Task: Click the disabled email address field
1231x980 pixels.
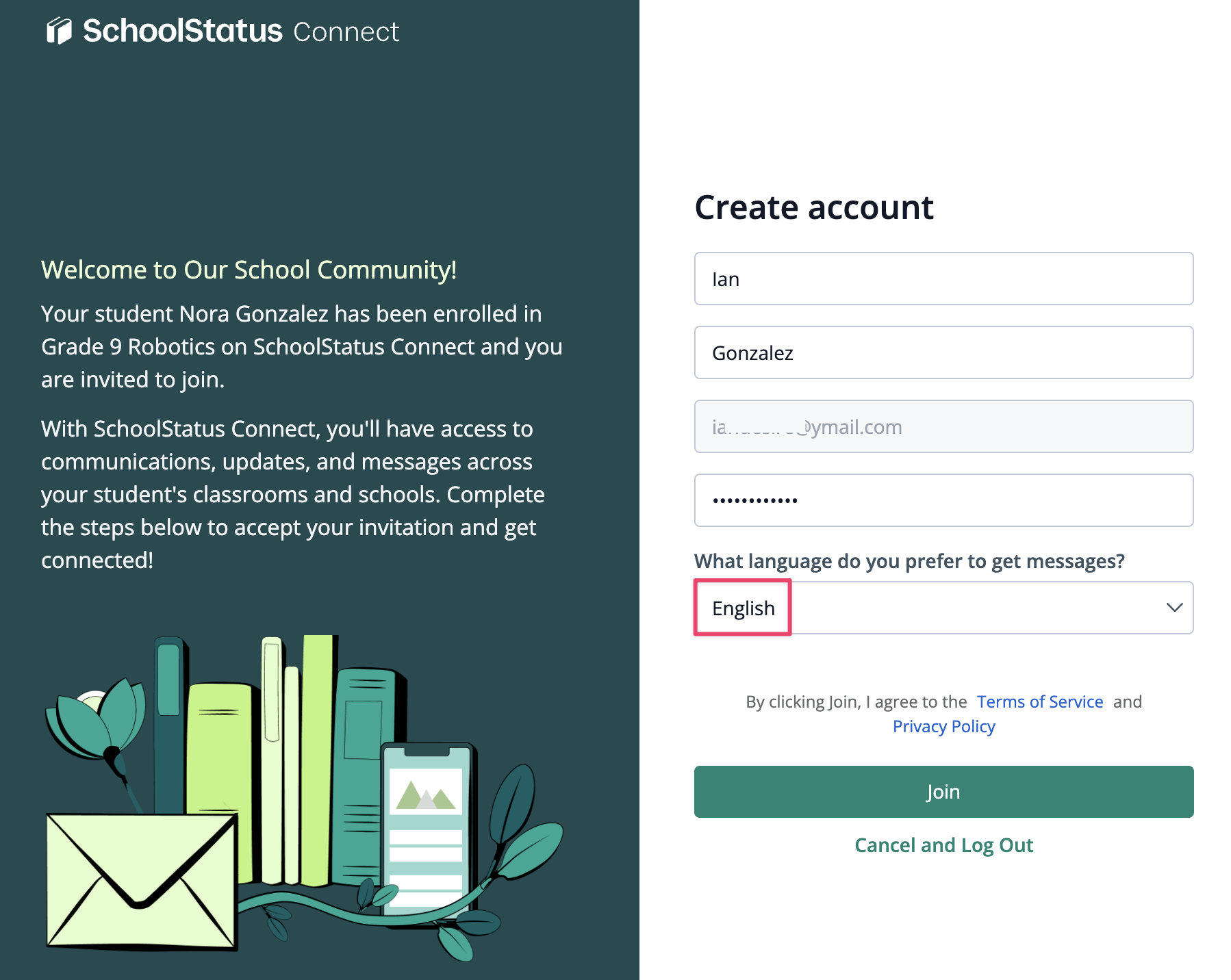Action: pos(943,426)
